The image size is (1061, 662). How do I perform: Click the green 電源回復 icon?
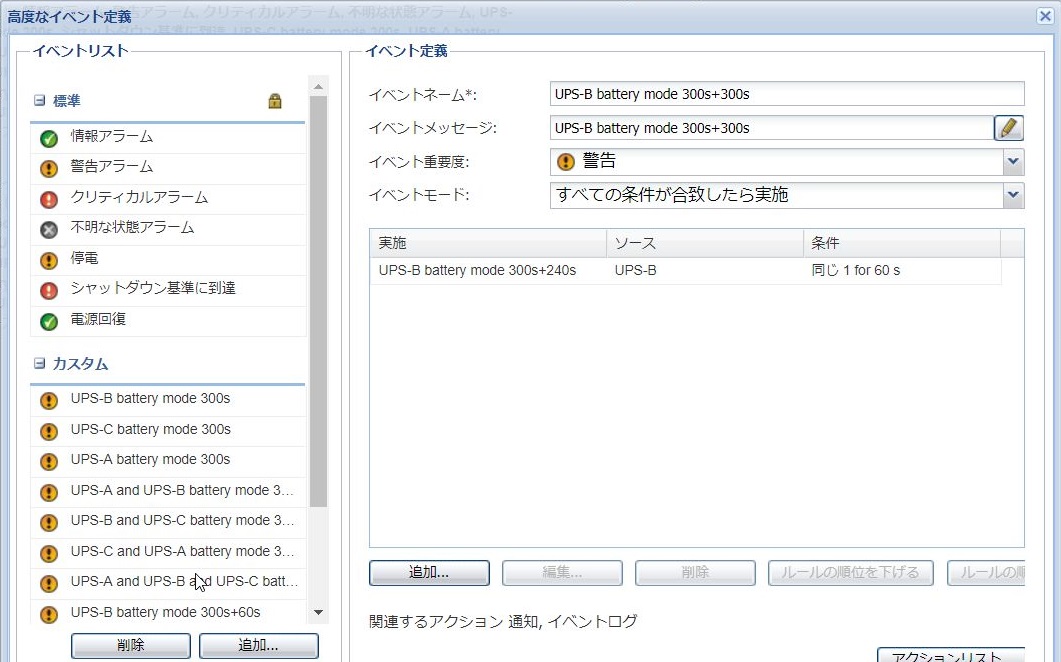pos(48,321)
